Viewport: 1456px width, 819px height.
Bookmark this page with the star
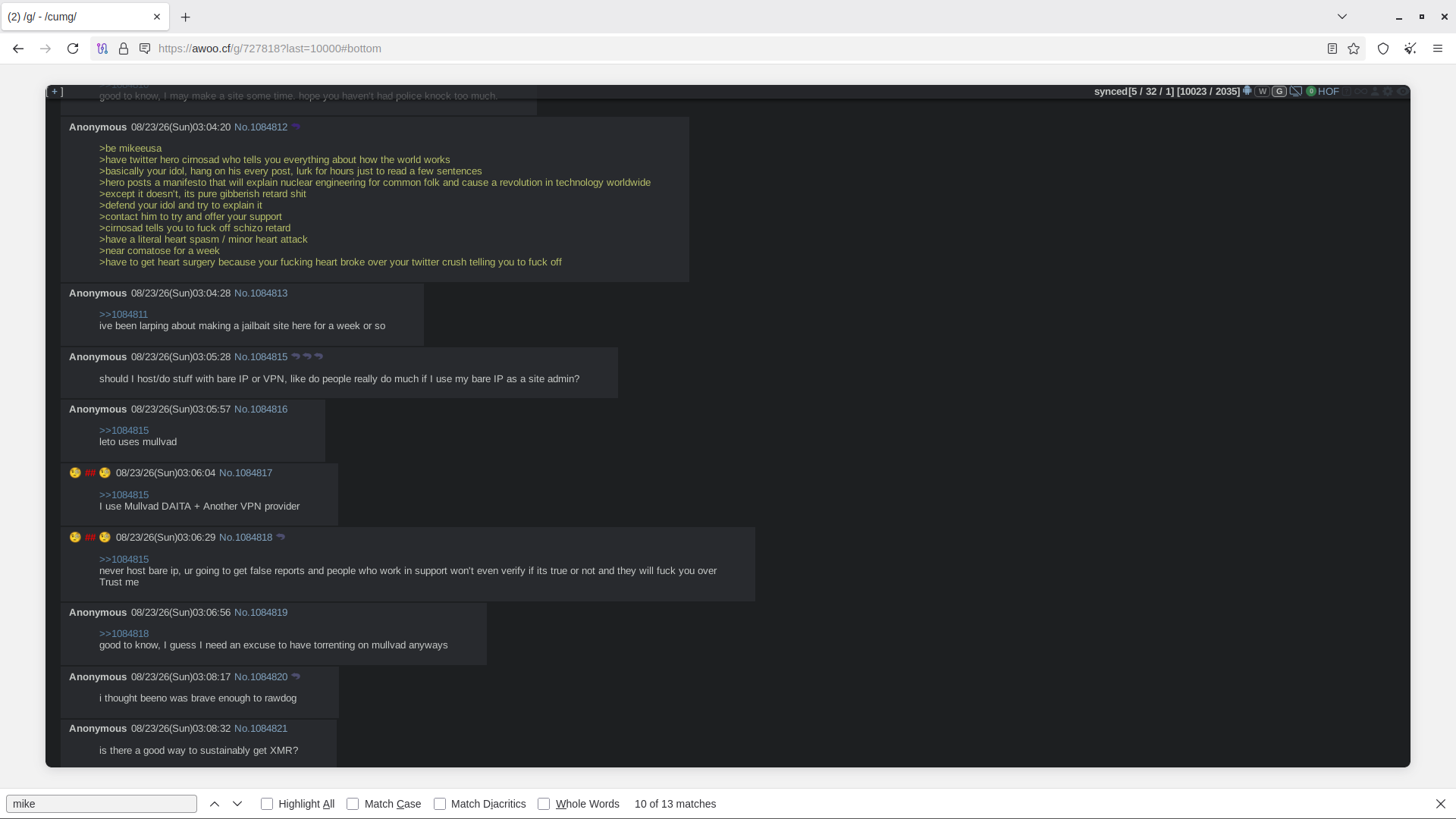click(x=1354, y=49)
